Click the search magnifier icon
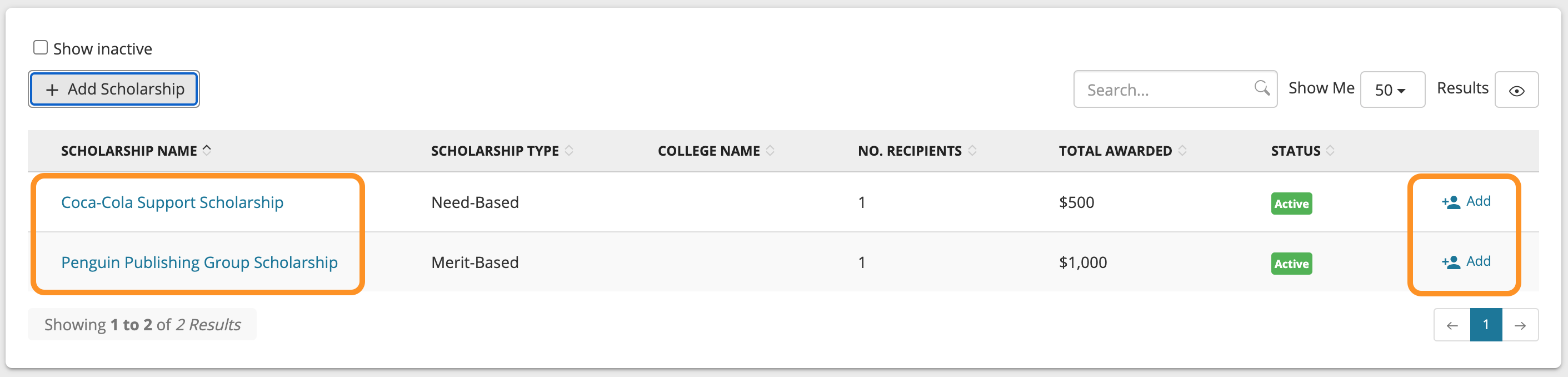This screenshot has width=1568, height=377. coord(1261,88)
